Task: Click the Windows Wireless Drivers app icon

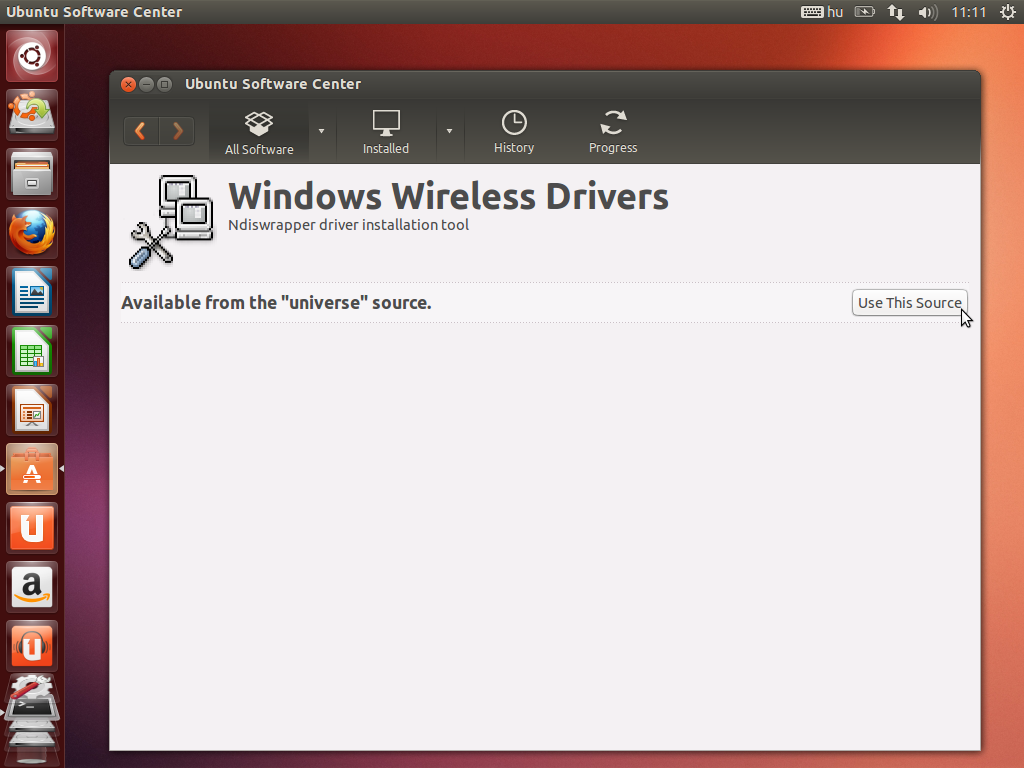Action: click(172, 222)
